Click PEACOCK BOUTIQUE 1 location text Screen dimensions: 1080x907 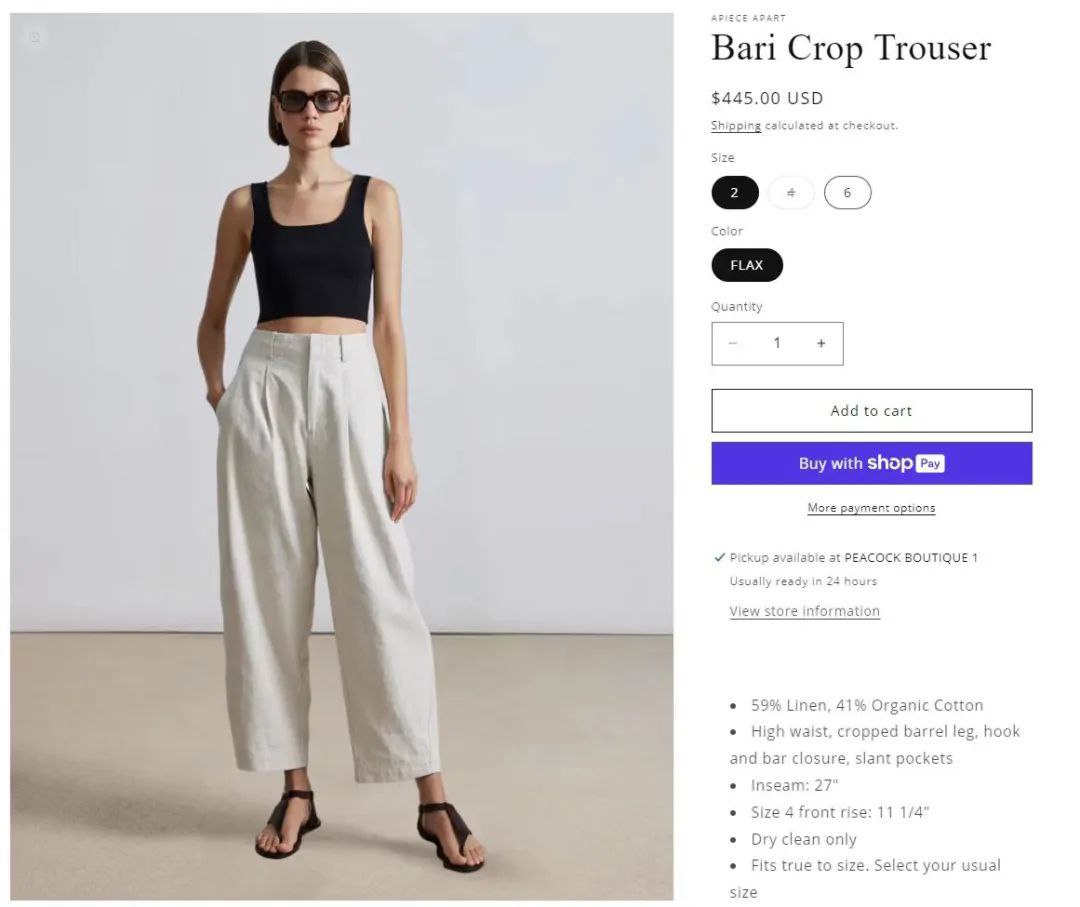point(911,558)
